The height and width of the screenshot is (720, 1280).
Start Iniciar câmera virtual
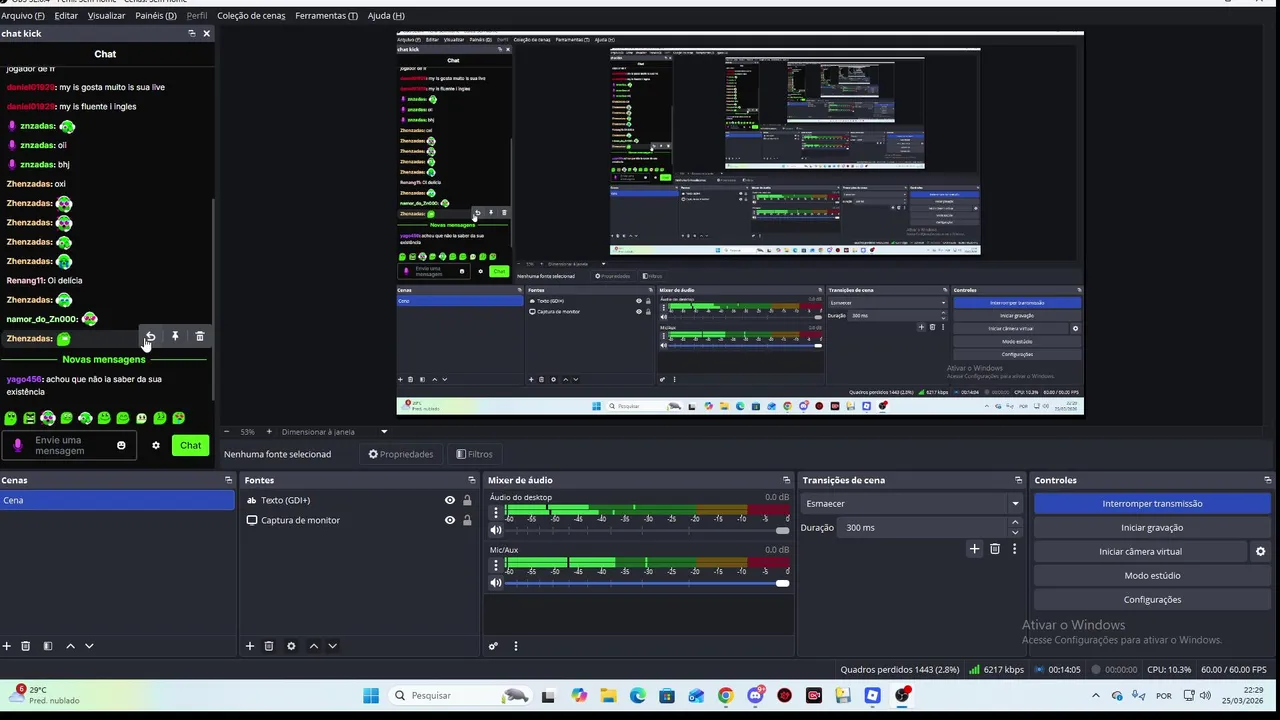1140,551
